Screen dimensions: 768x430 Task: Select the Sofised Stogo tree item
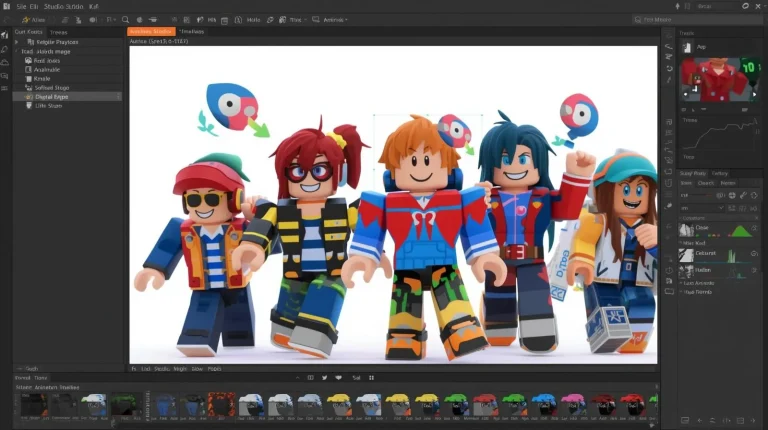51,88
